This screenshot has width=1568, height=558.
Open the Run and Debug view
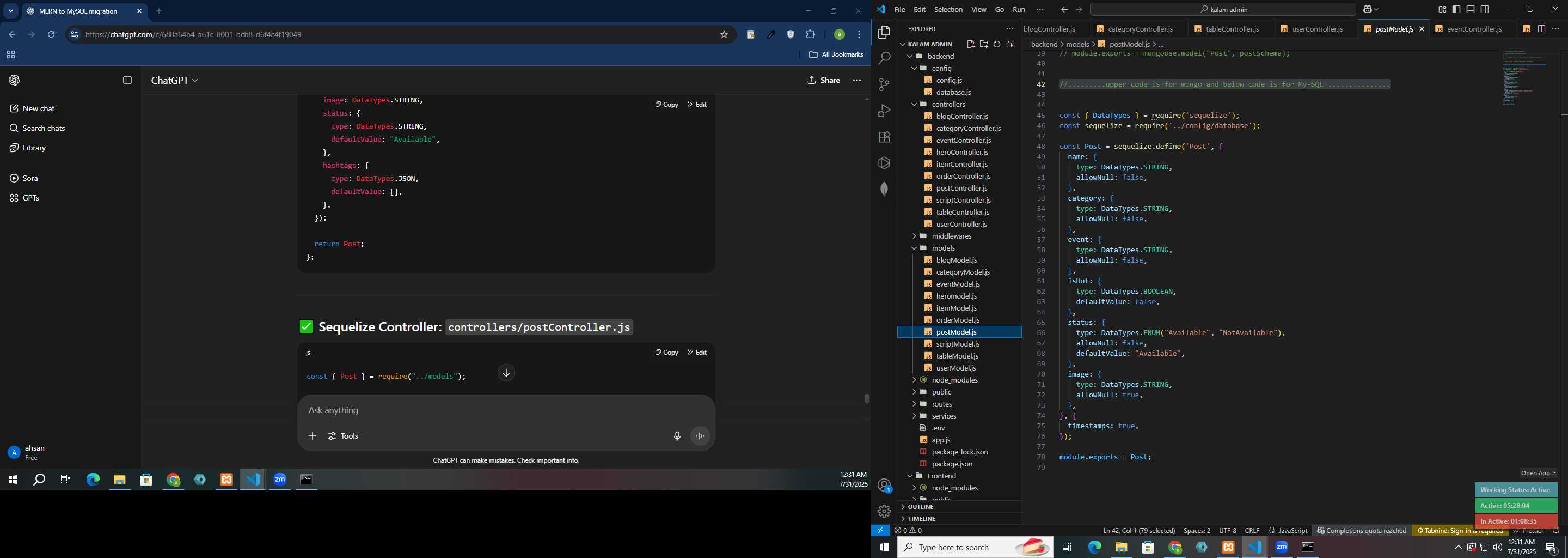point(884,111)
